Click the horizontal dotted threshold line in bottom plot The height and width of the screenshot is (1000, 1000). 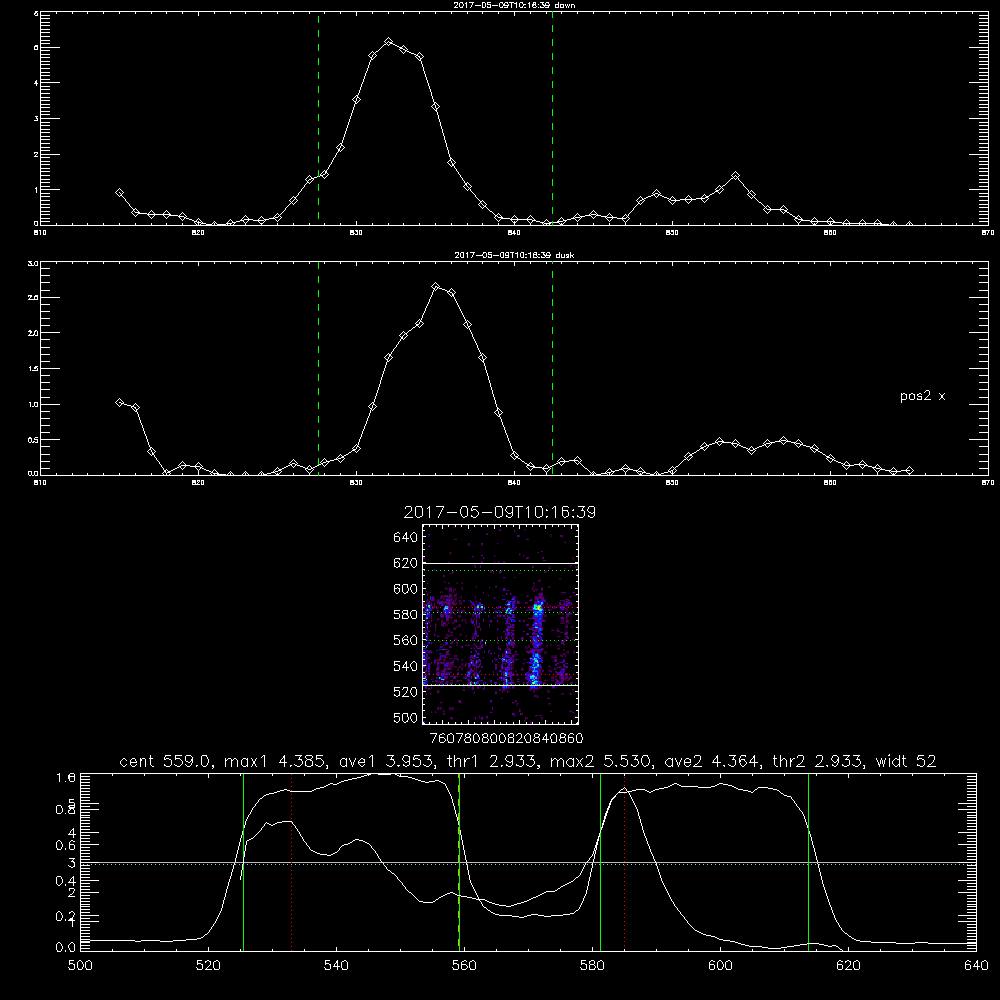pos(528,864)
